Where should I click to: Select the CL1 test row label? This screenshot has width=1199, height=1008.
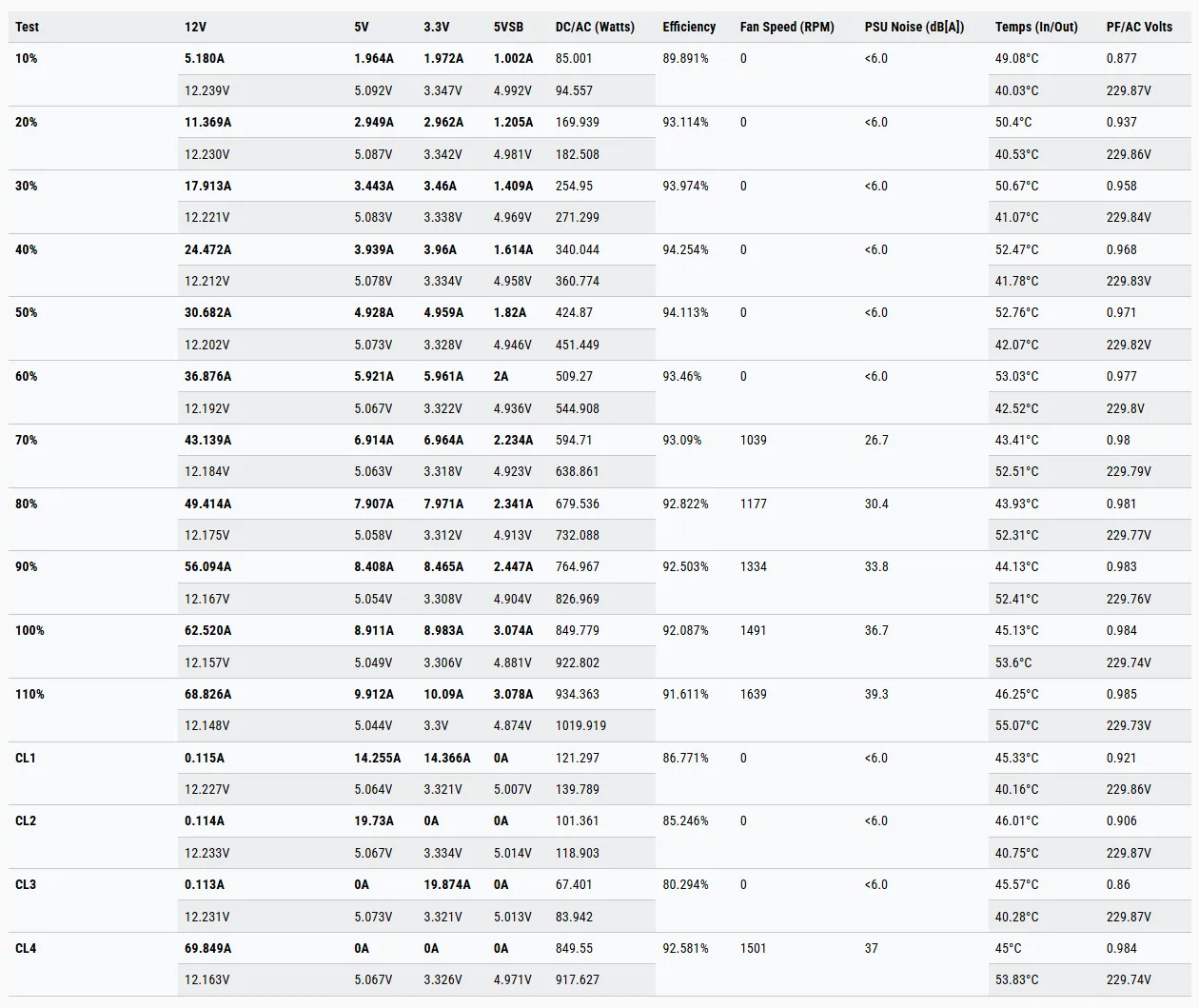(x=26, y=758)
